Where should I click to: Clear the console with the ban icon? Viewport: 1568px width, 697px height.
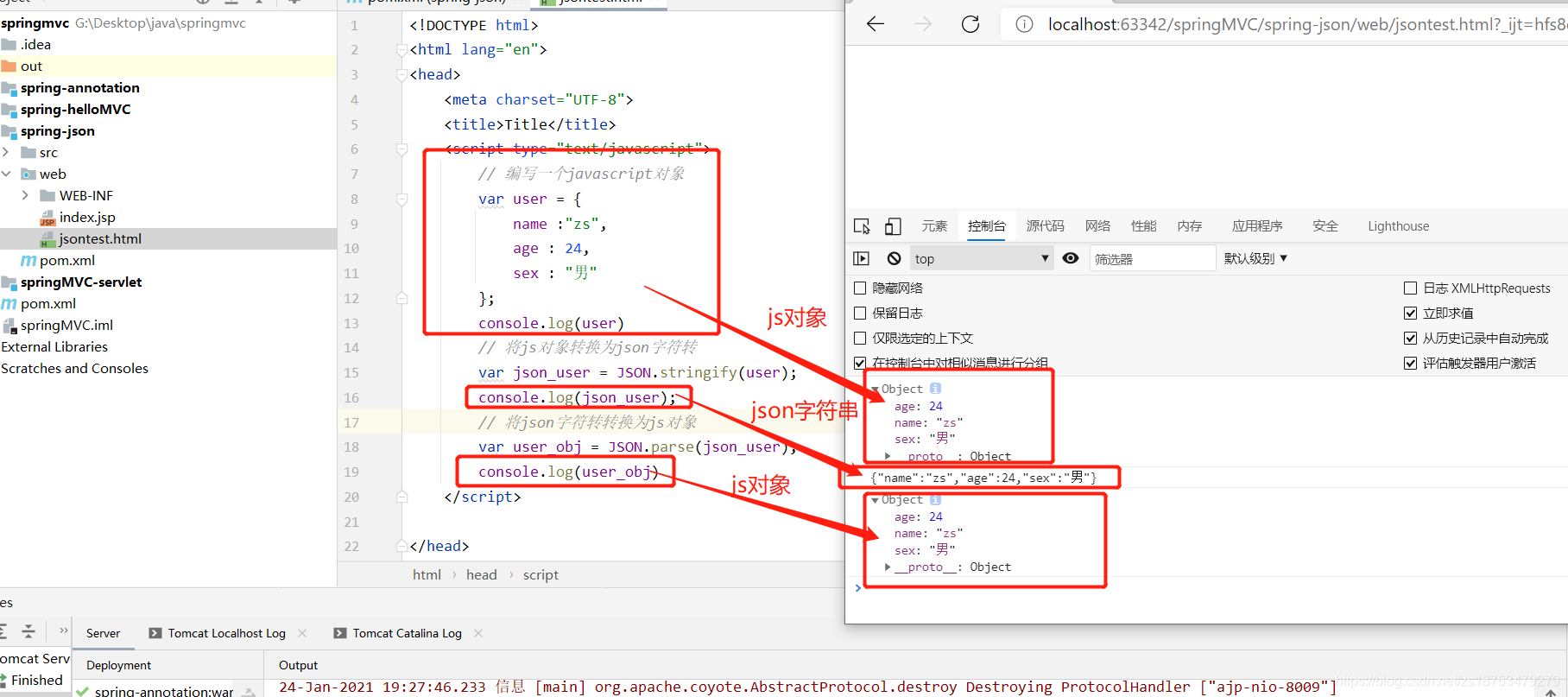[895, 258]
